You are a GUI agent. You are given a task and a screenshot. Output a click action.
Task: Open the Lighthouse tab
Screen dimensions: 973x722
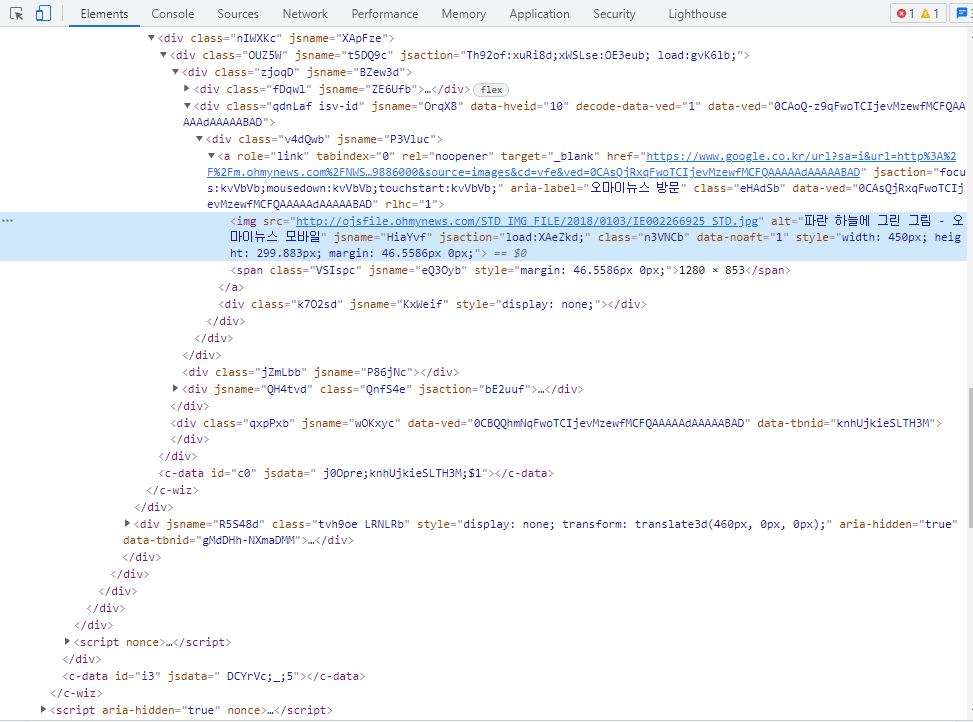697,14
